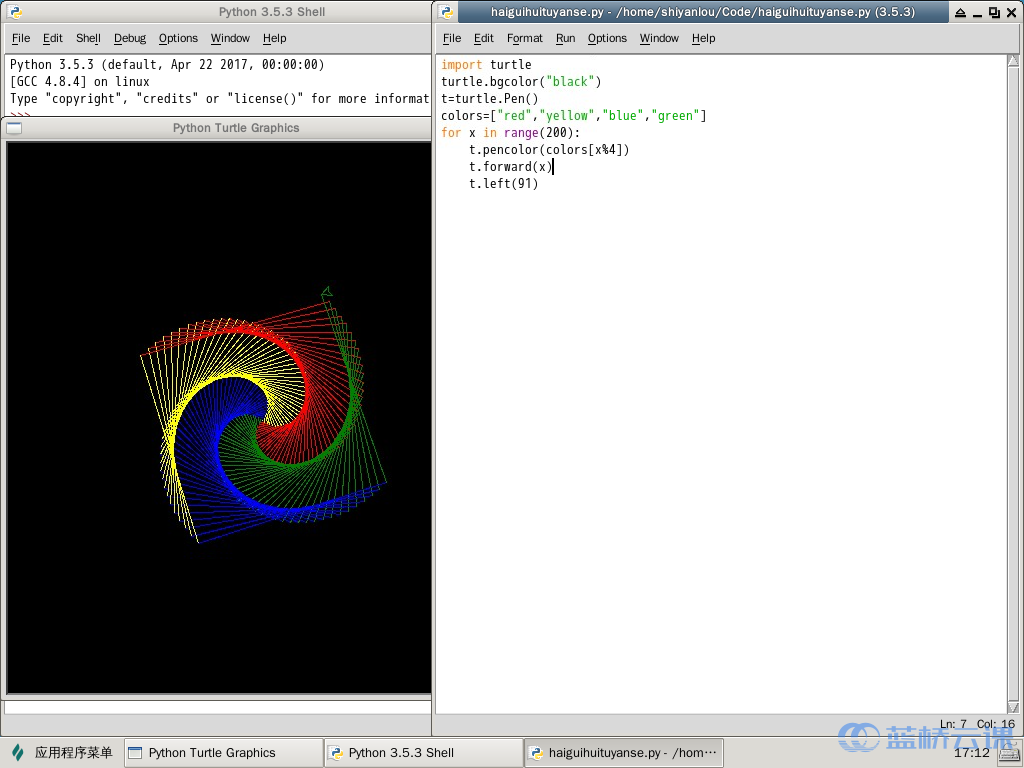
Task: Open the Shell's Debug menu
Action: pos(129,38)
